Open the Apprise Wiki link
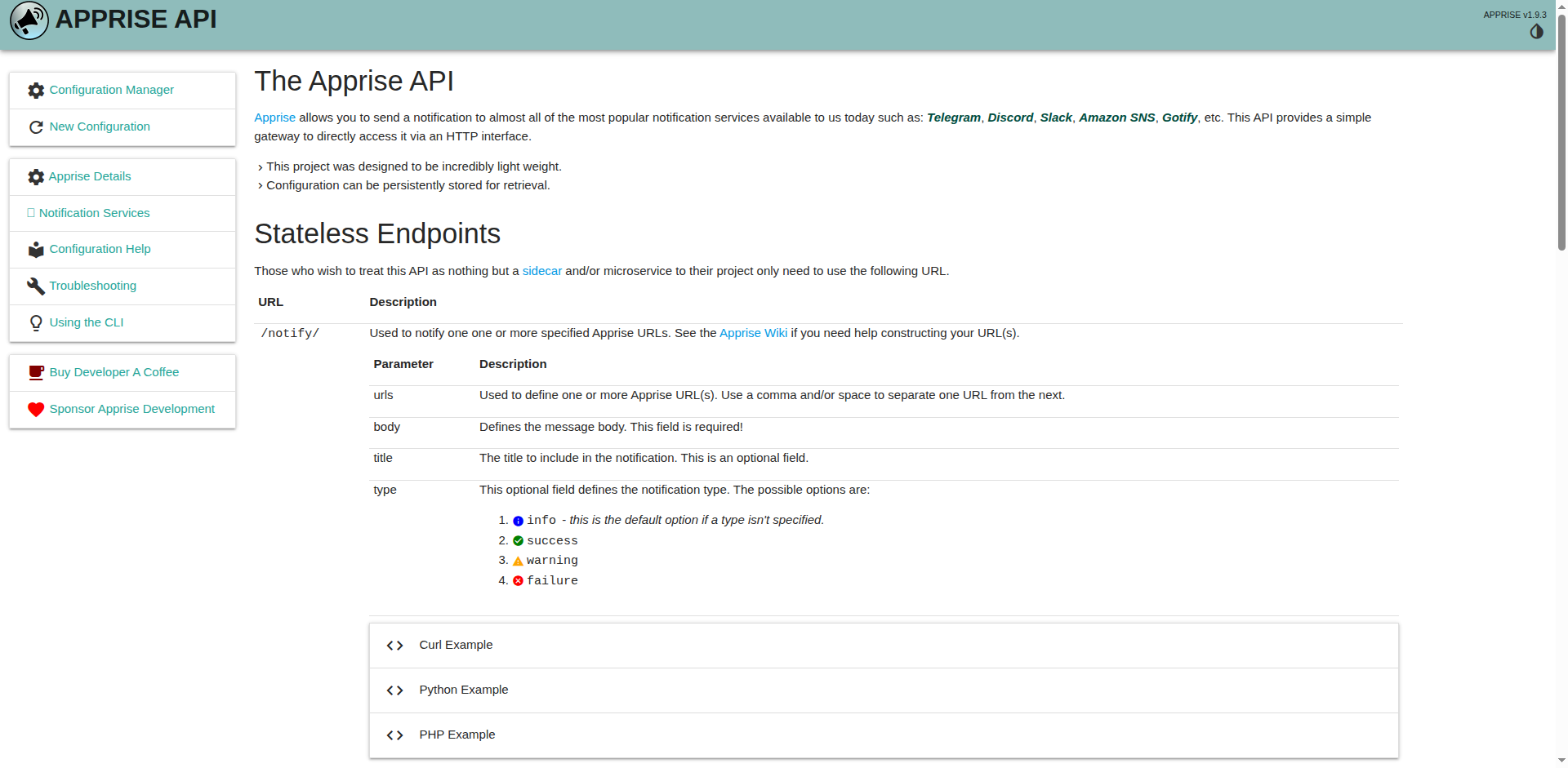 coord(753,333)
